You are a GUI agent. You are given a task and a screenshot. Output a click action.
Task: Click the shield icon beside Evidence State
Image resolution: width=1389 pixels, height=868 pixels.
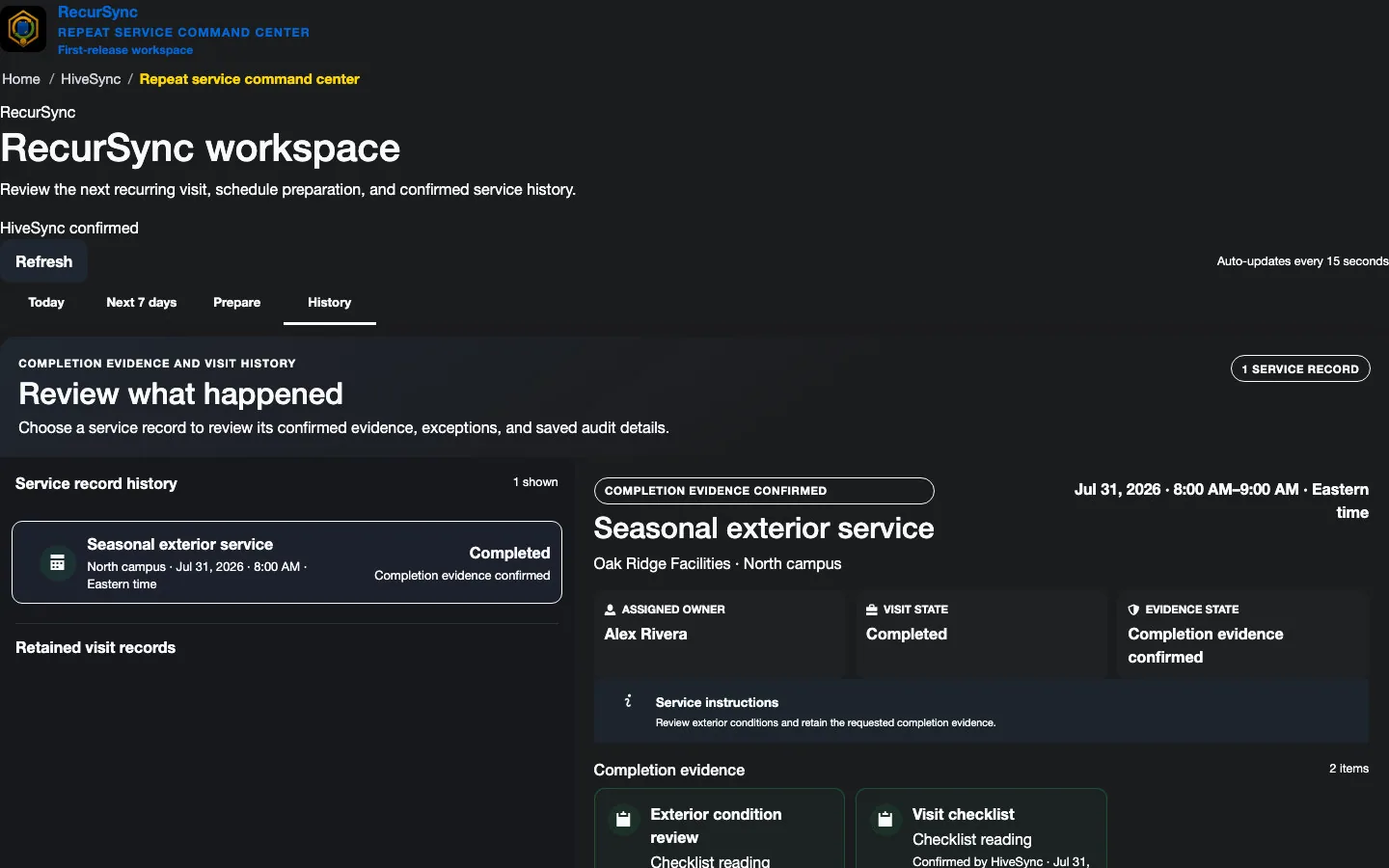(x=1133, y=610)
